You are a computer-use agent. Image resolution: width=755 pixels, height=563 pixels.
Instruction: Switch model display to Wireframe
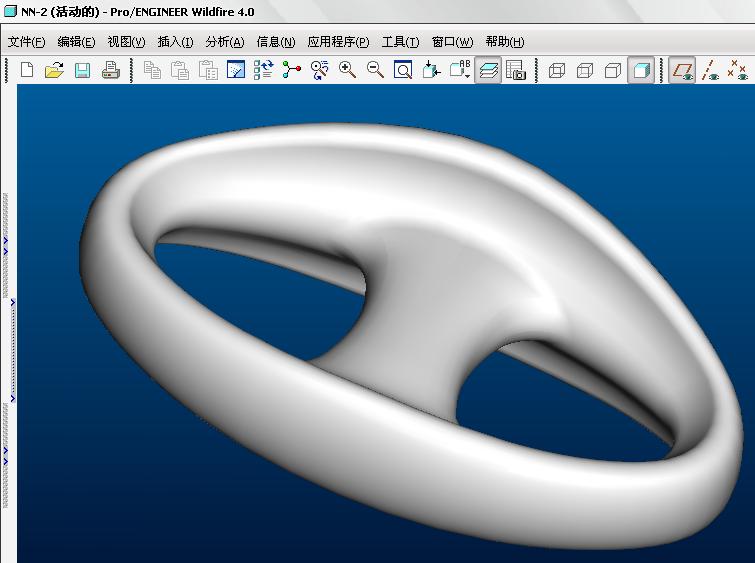point(557,71)
